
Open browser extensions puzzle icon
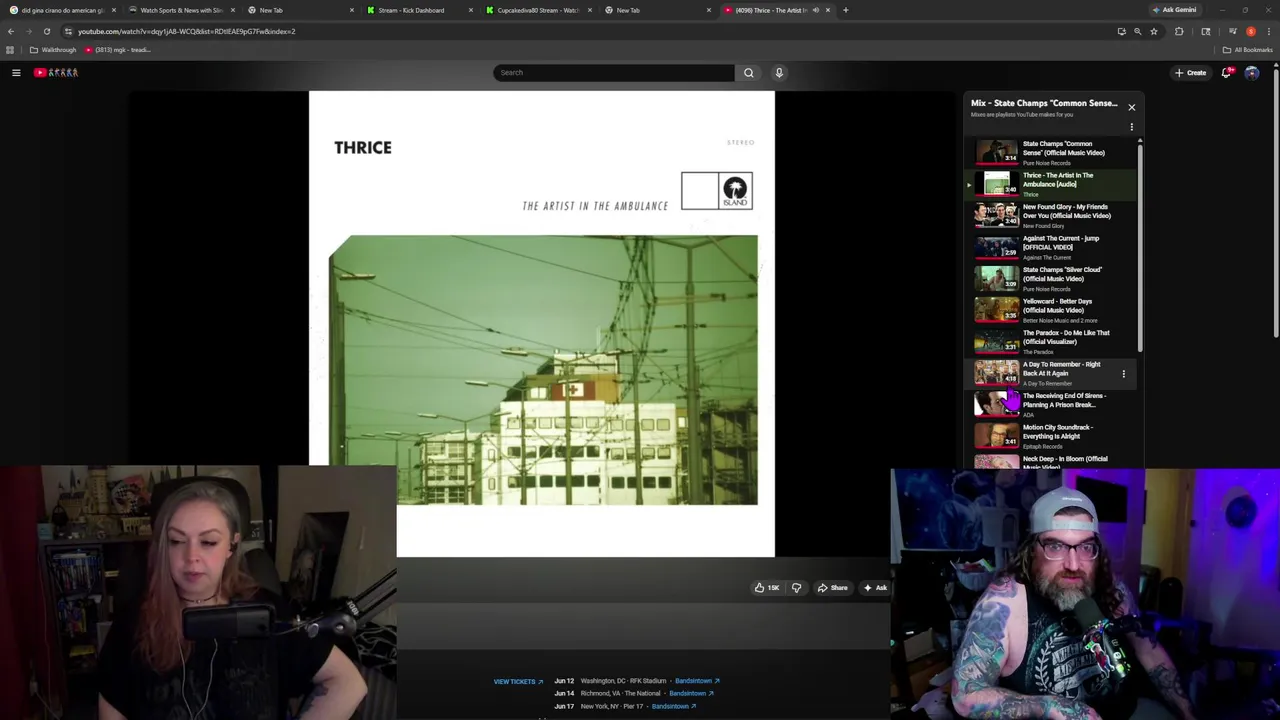1179,31
